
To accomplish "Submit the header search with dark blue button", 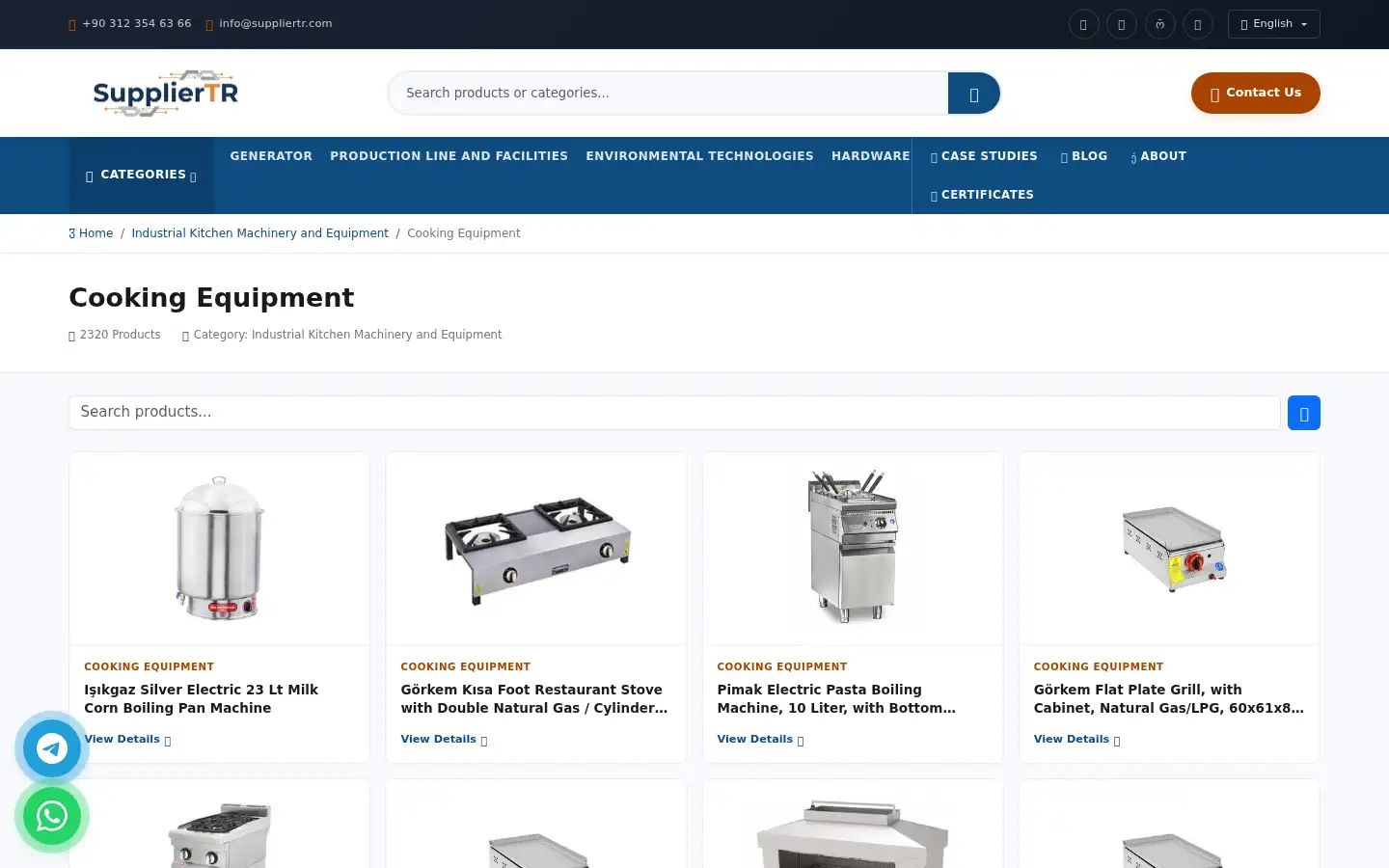I will [974, 94].
